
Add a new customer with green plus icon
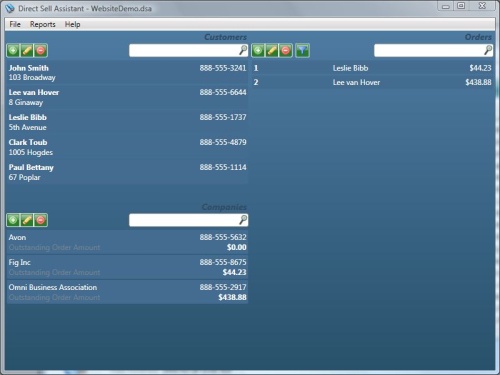click(x=13, y=51)
